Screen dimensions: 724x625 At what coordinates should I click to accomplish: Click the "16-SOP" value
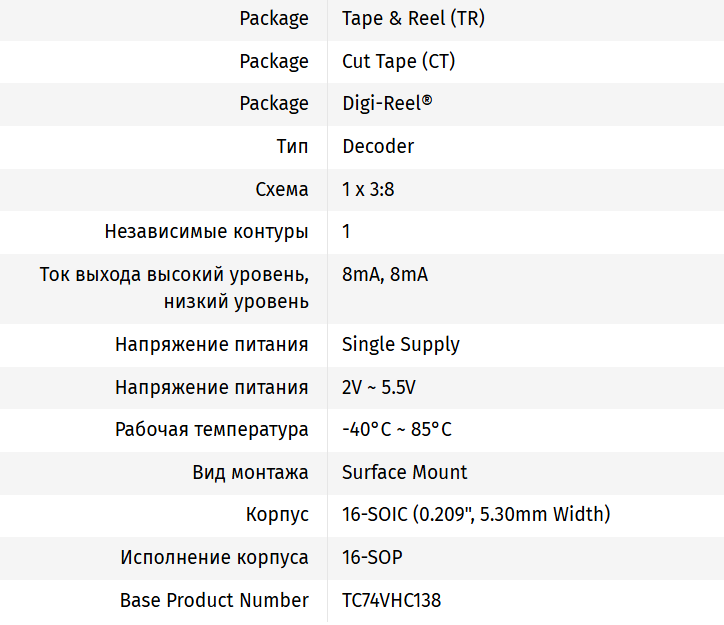(x=372, y=557)
